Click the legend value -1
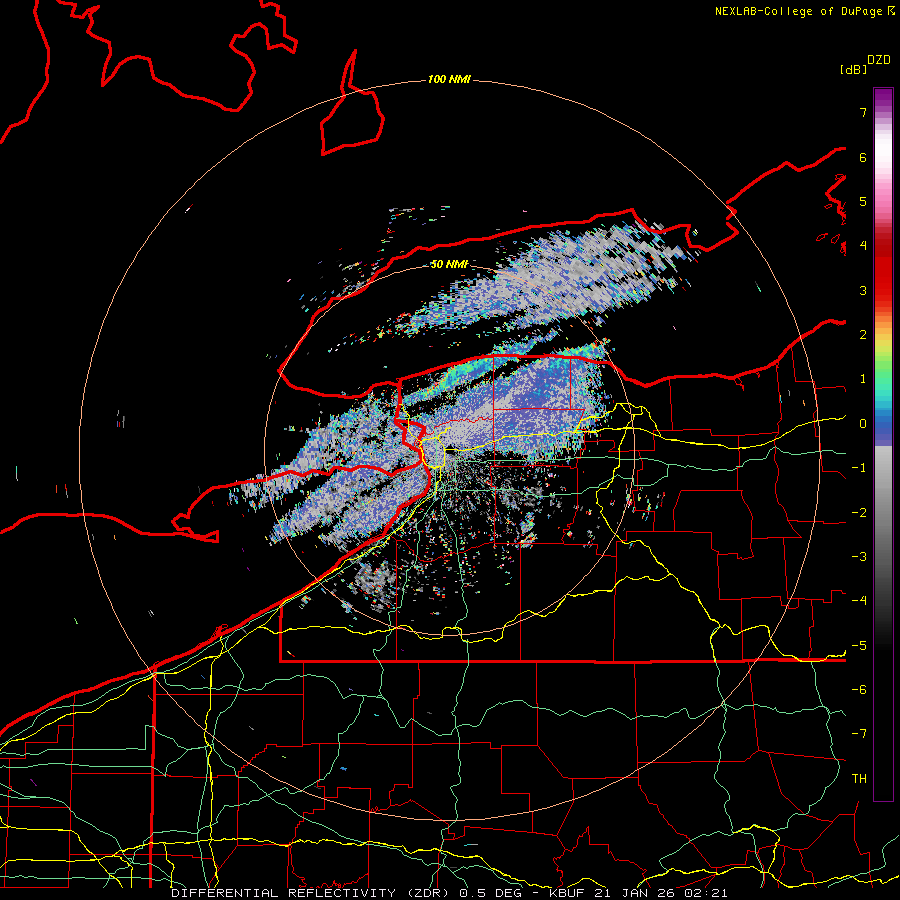900x900 pixels. (x=859, y=468)
